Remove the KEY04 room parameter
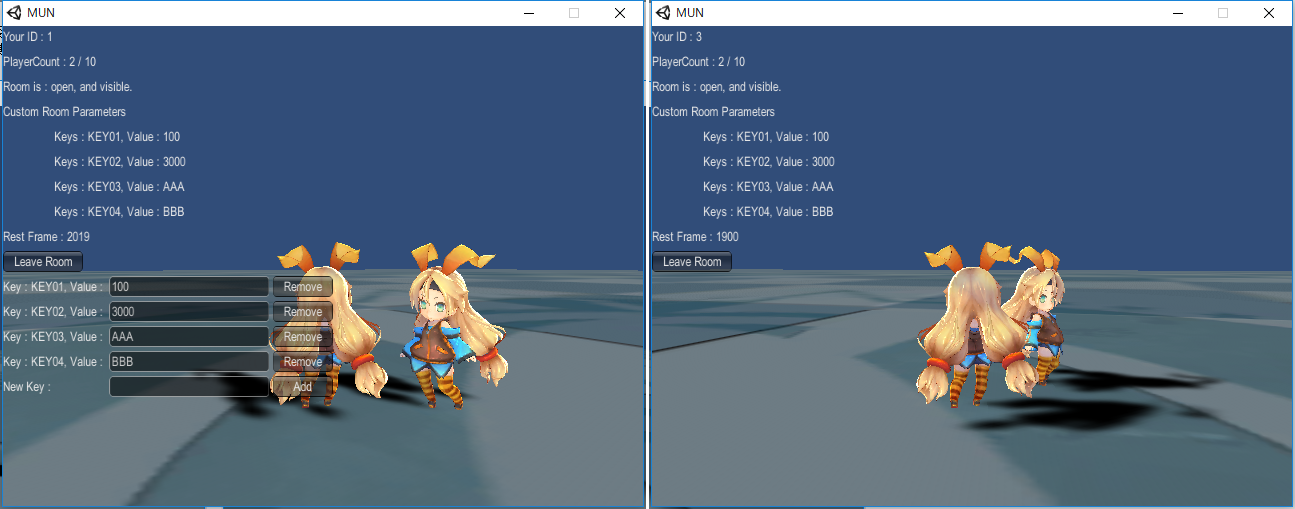 [303, 362]
